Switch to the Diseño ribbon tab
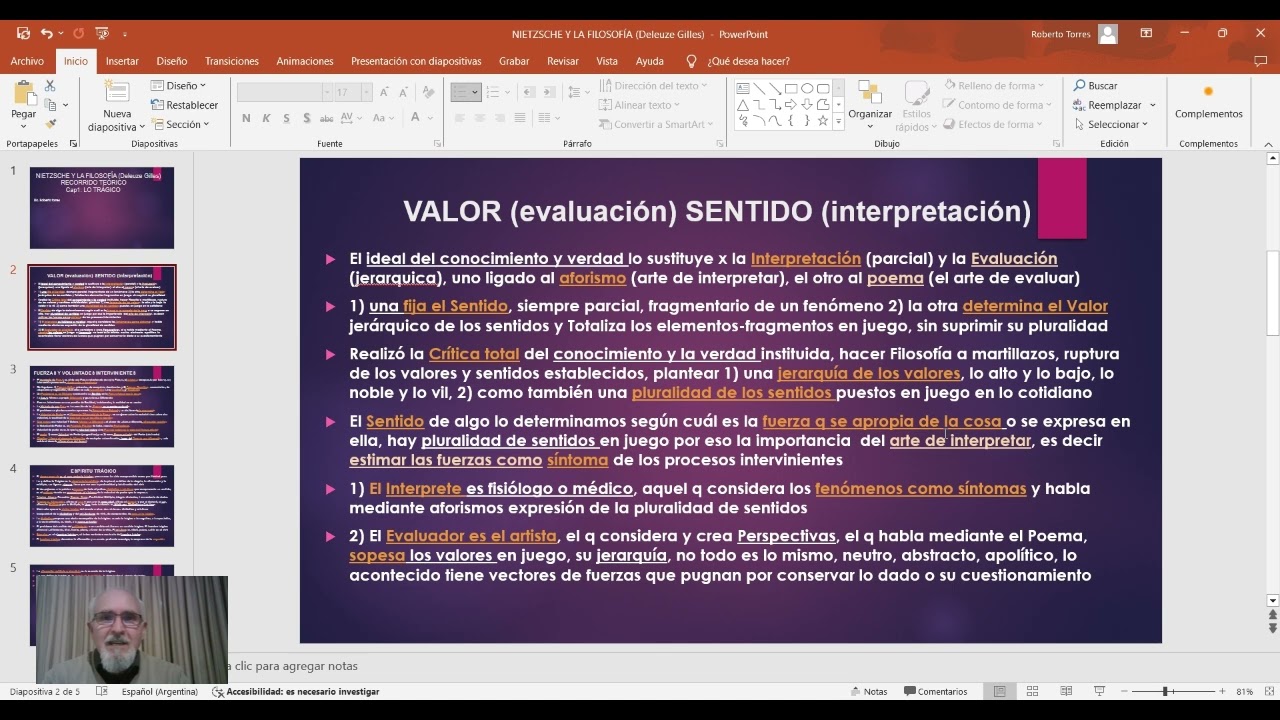Viewport: 1280px width, 720px height. click(171, 61)
